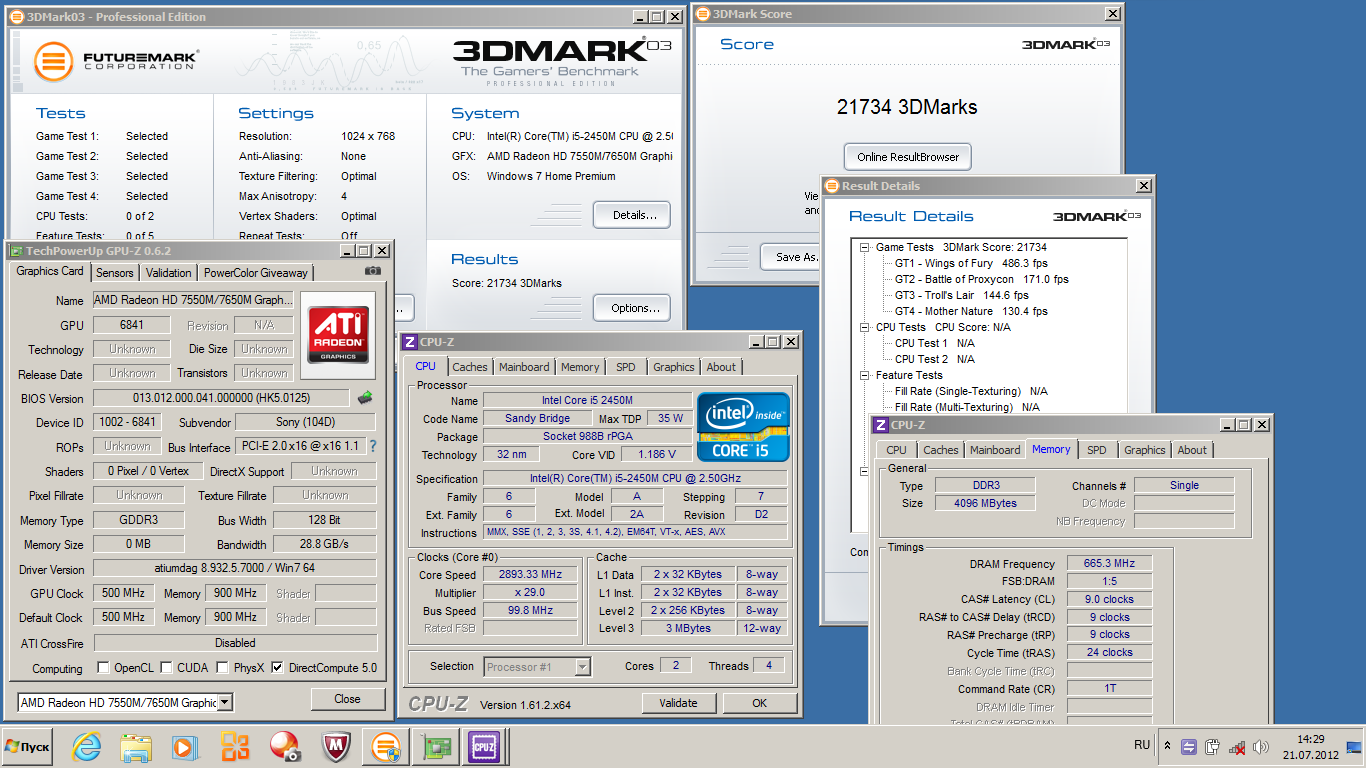Click the ATI Radeon Graphics logo
Screen dimensions: 1366x768
(338, 335)
